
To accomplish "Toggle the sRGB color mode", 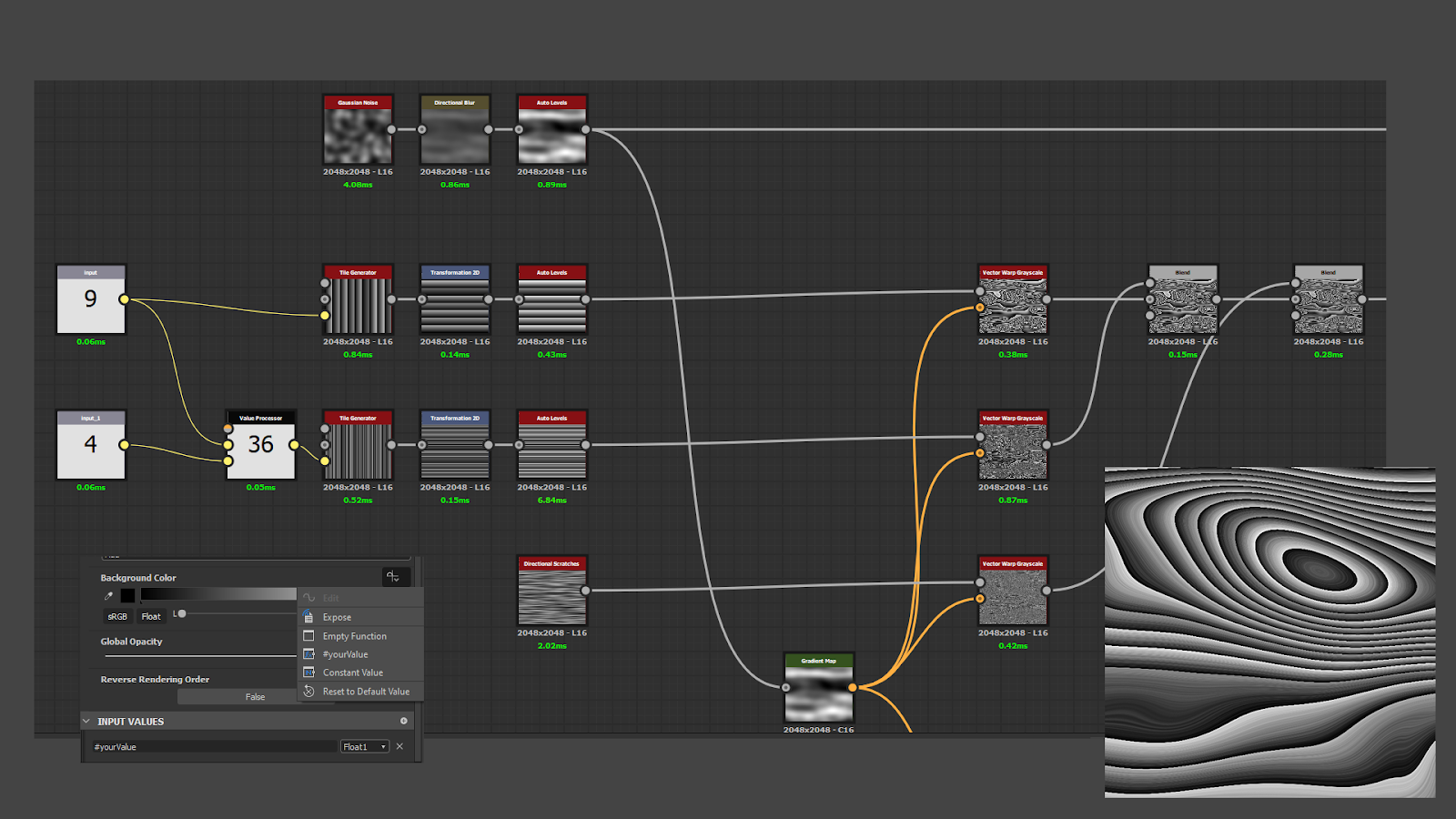I will click(117, 617).
